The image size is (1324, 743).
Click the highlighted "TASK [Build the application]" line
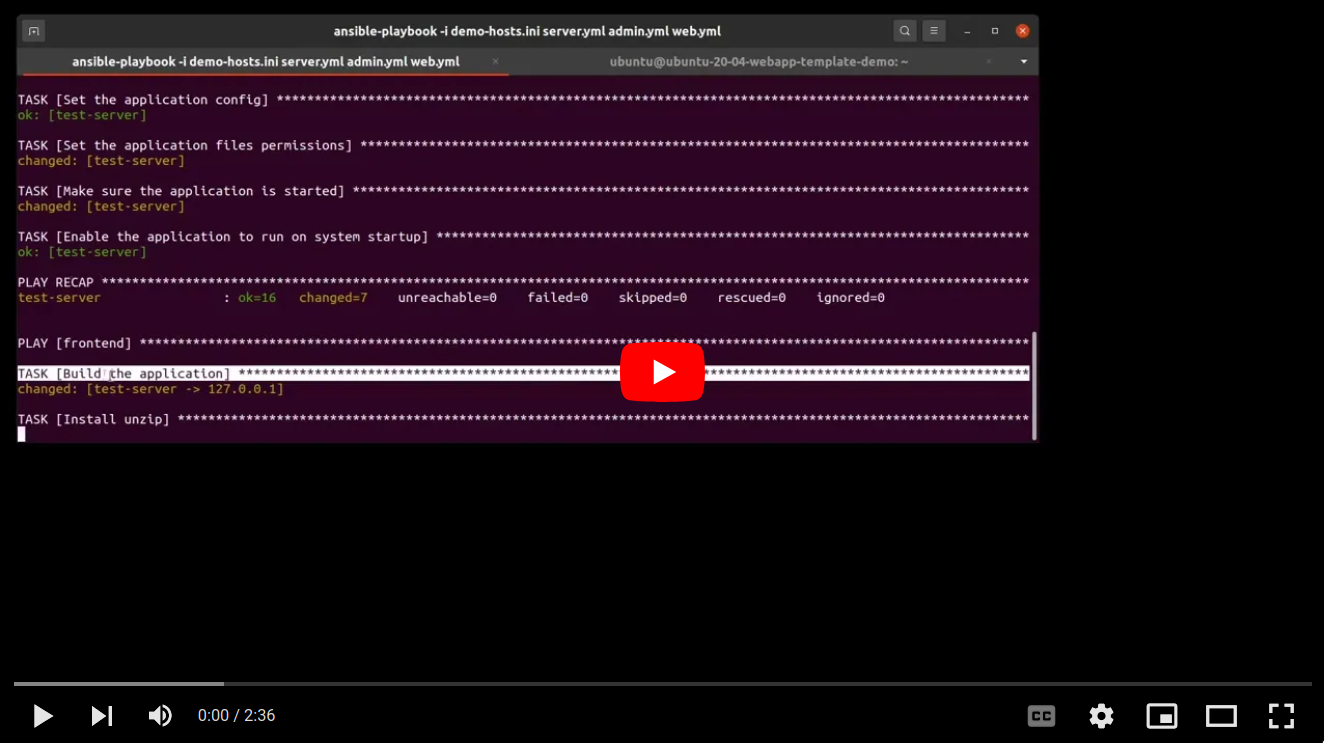523,374
